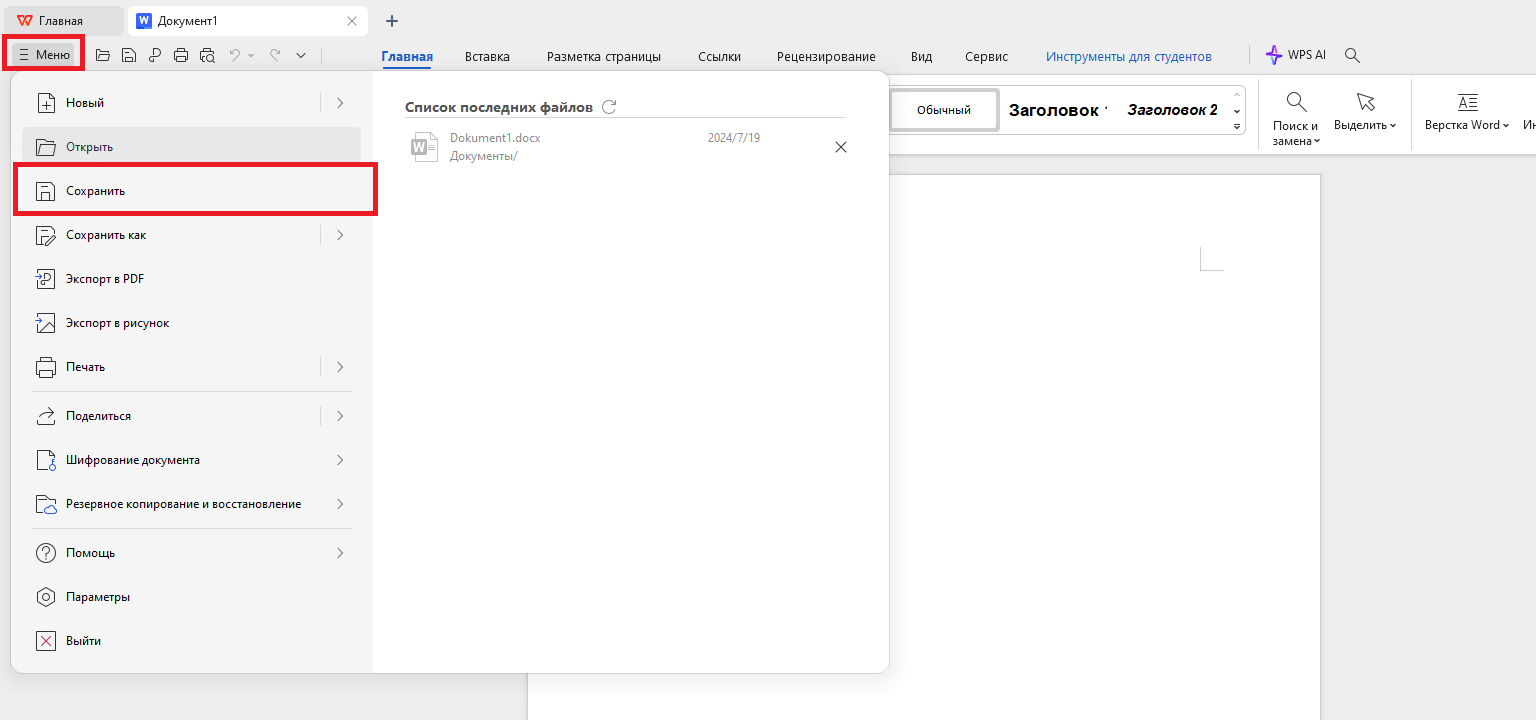Click the Шифрование документа encryption icon
Viewport: 1536px width, 720px height.
pos(46,459)
